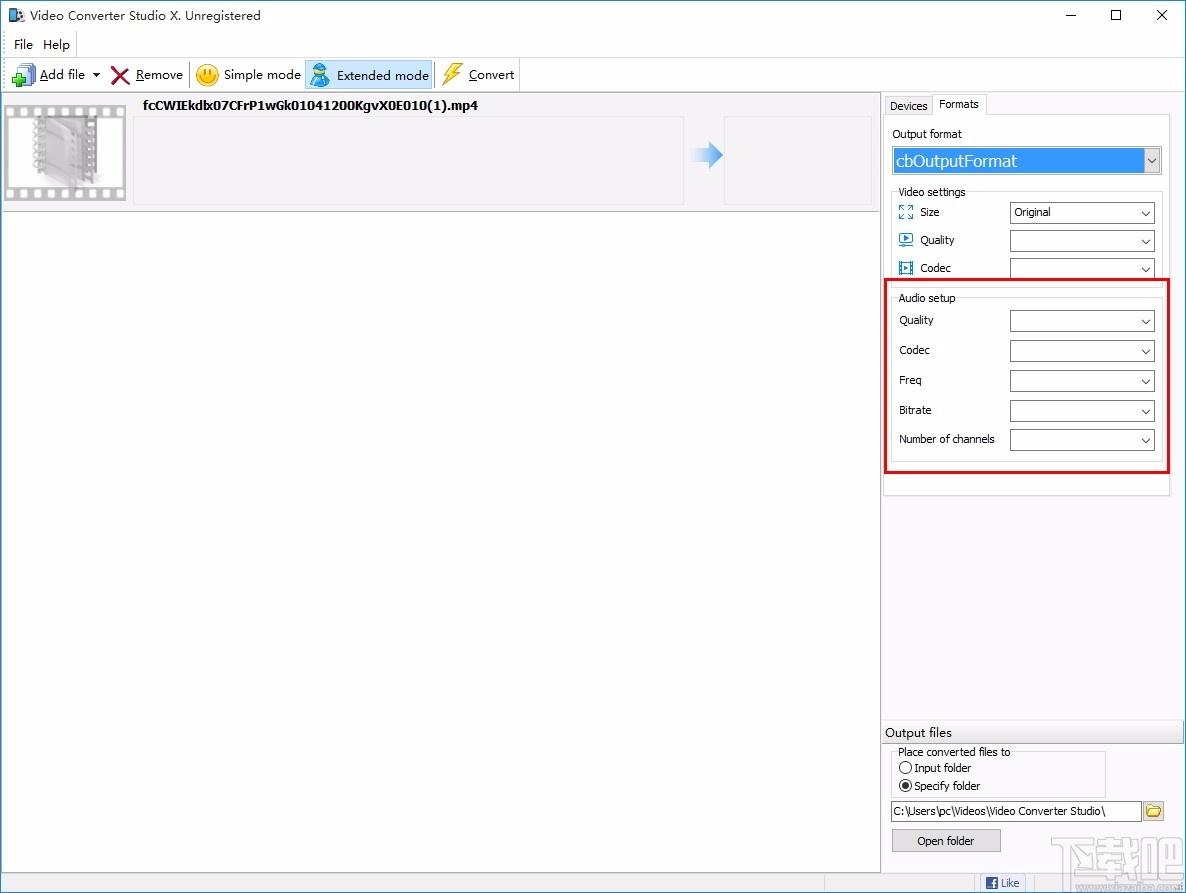This screenshot has height=893, width=1186.
Task: Click the Open folder button
Action: (x=945, y=841)
